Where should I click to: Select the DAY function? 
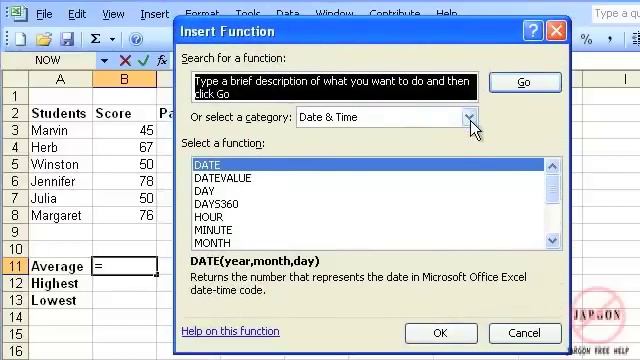point(368,191)
